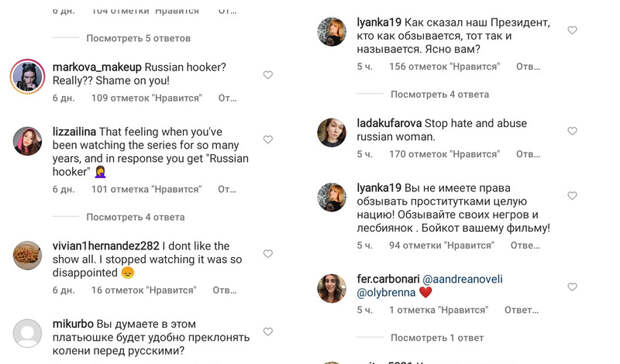
Task: View the 109 likes on markova_makeup's comment
Action: click(x=147, y=98)
